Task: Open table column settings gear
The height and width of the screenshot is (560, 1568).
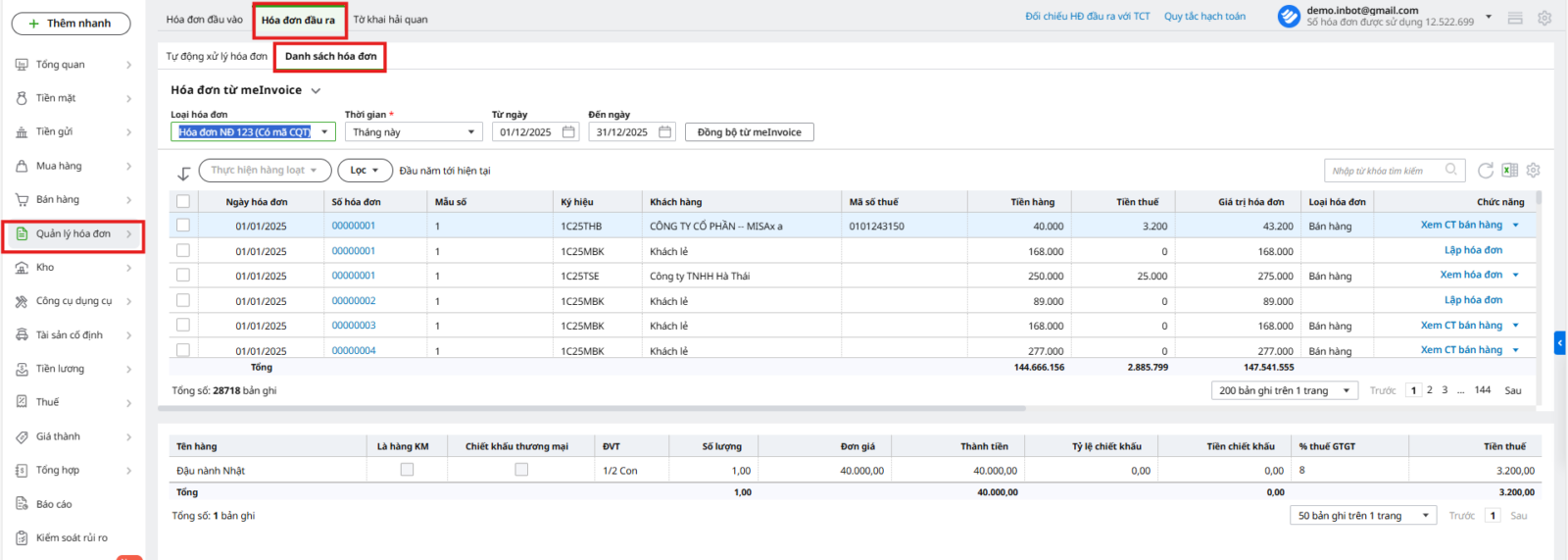Action: (x=1533, y=171)
